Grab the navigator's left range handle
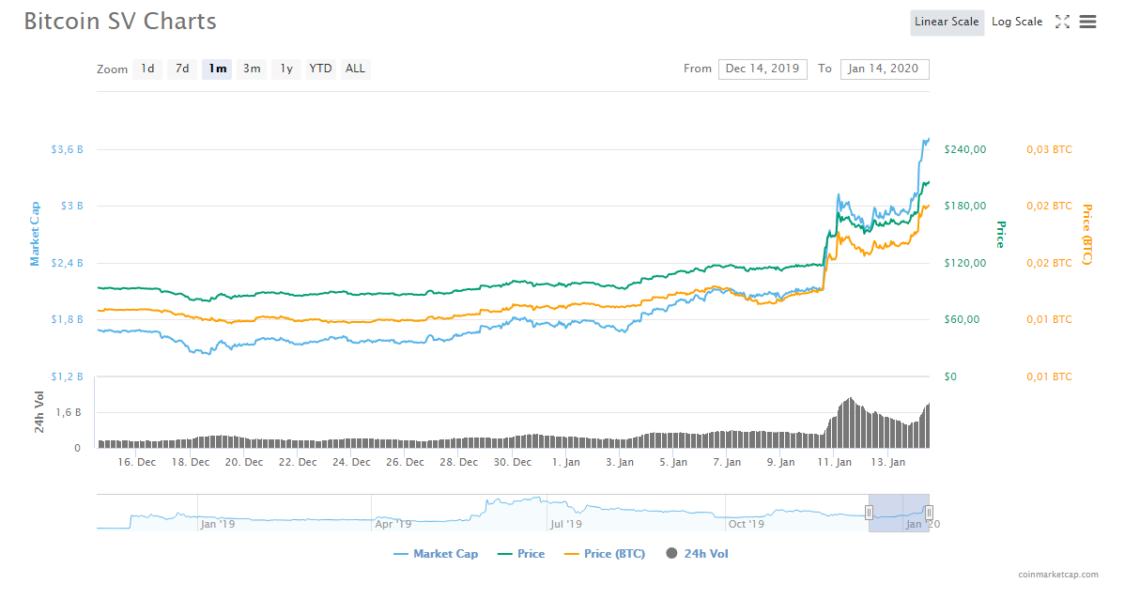 coord(868,513)
